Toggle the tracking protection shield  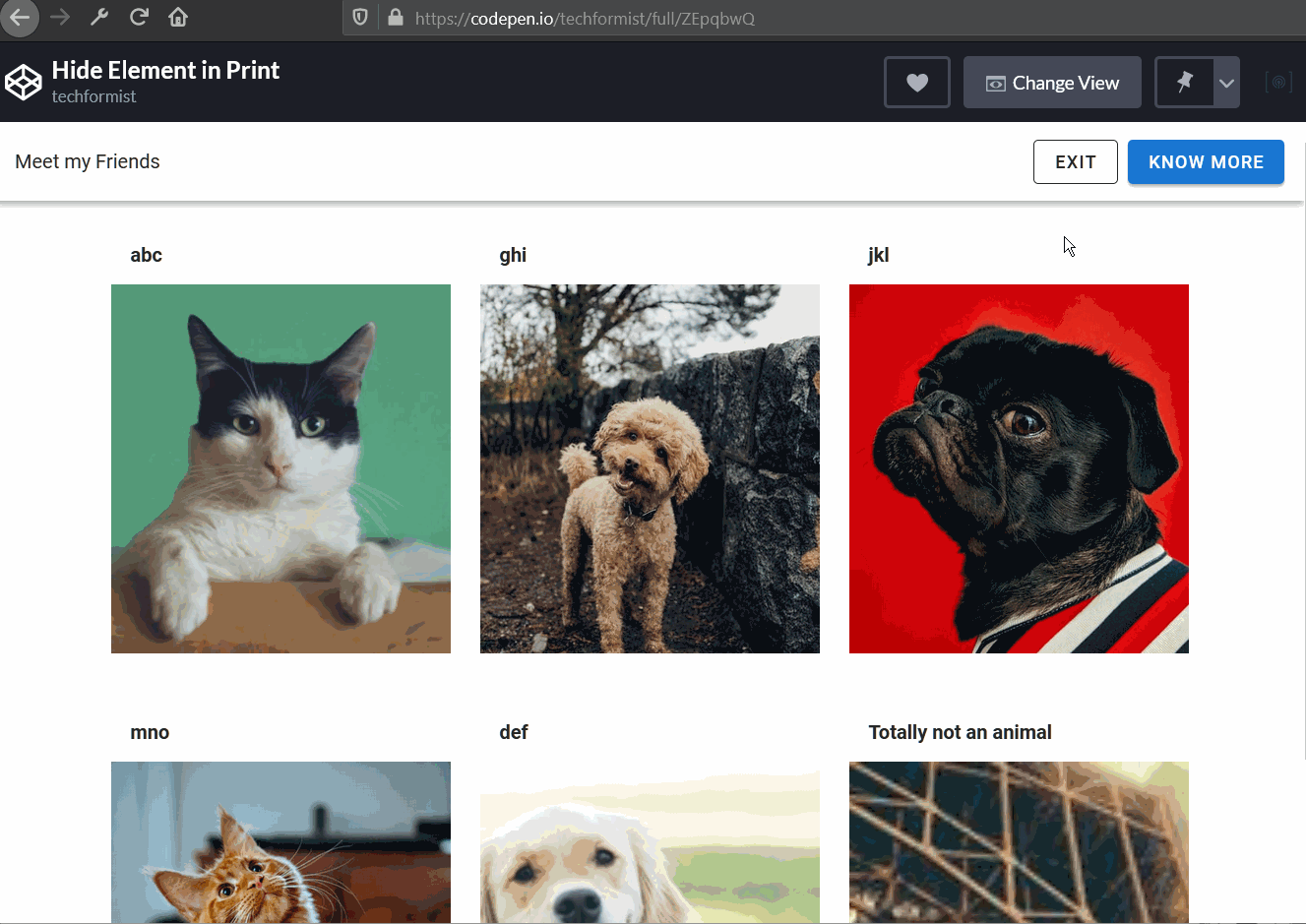359,18
